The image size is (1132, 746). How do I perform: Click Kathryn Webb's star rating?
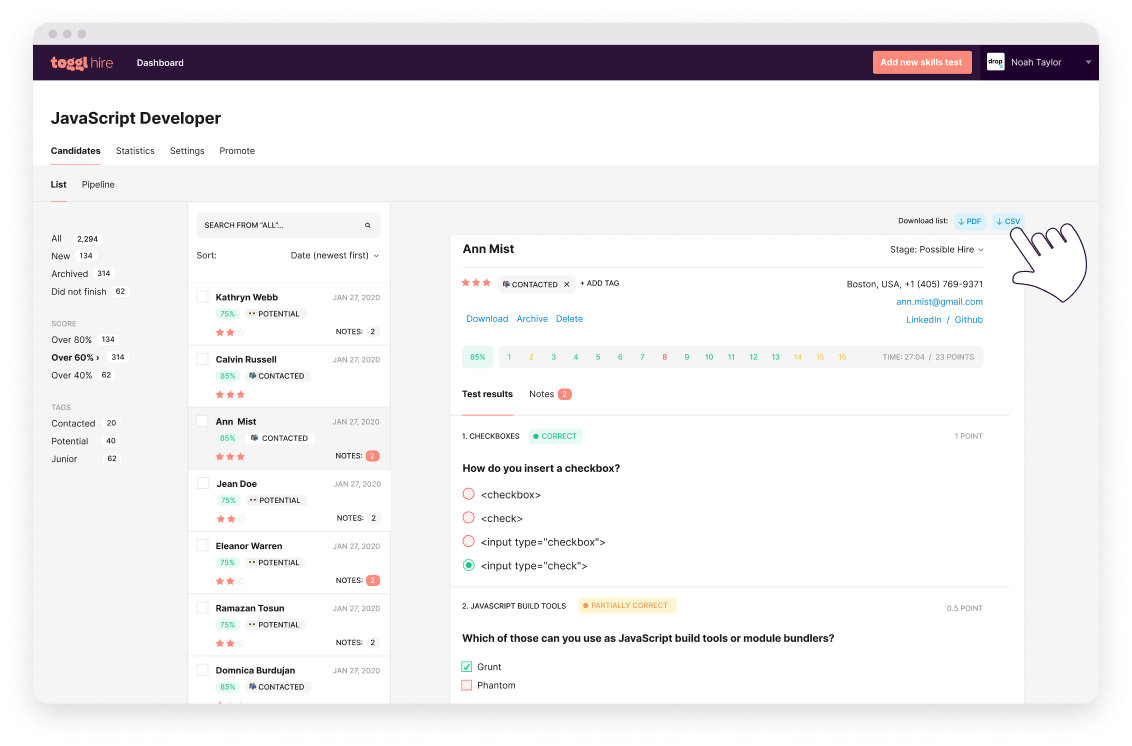pyautogui.click(x=230, y=332)
